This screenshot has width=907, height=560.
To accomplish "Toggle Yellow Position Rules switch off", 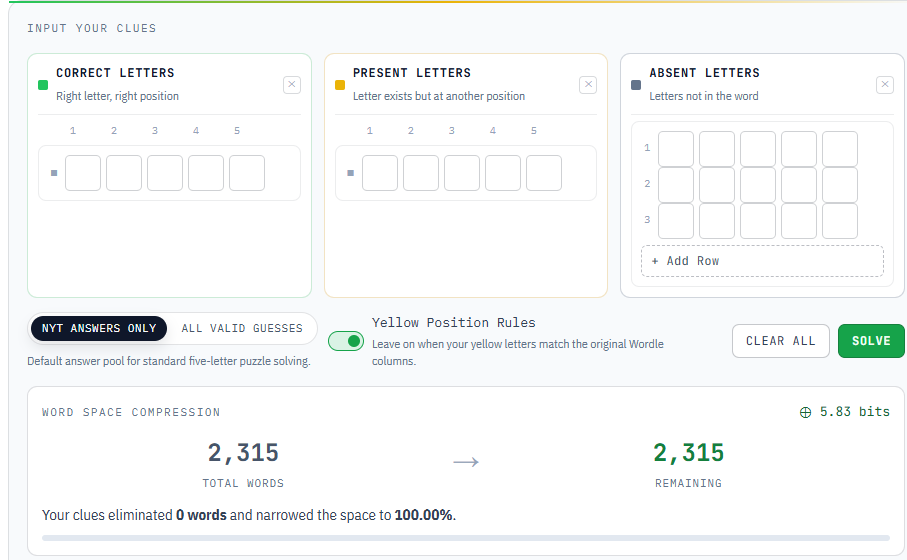I will click(x=346, y=341).
